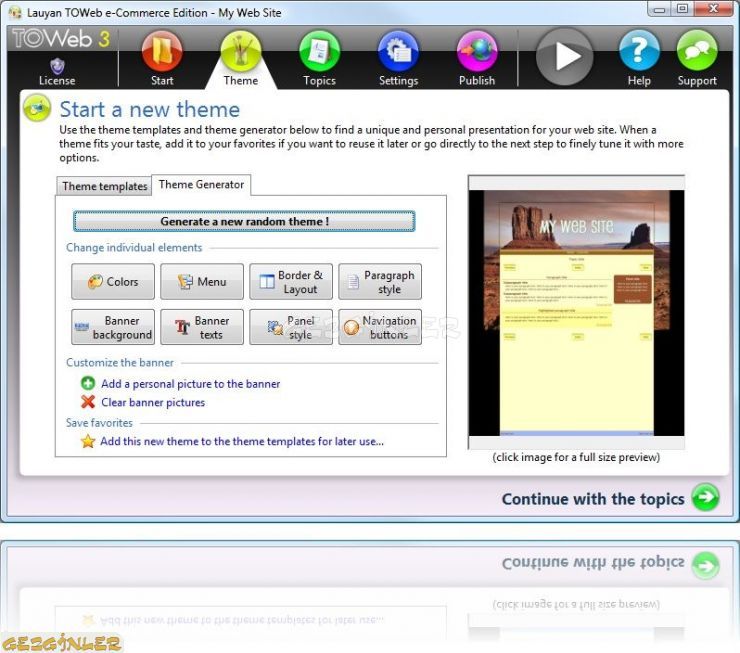Click the green arrow continue icon
This screenshot has height=653, width=740.
706,497
